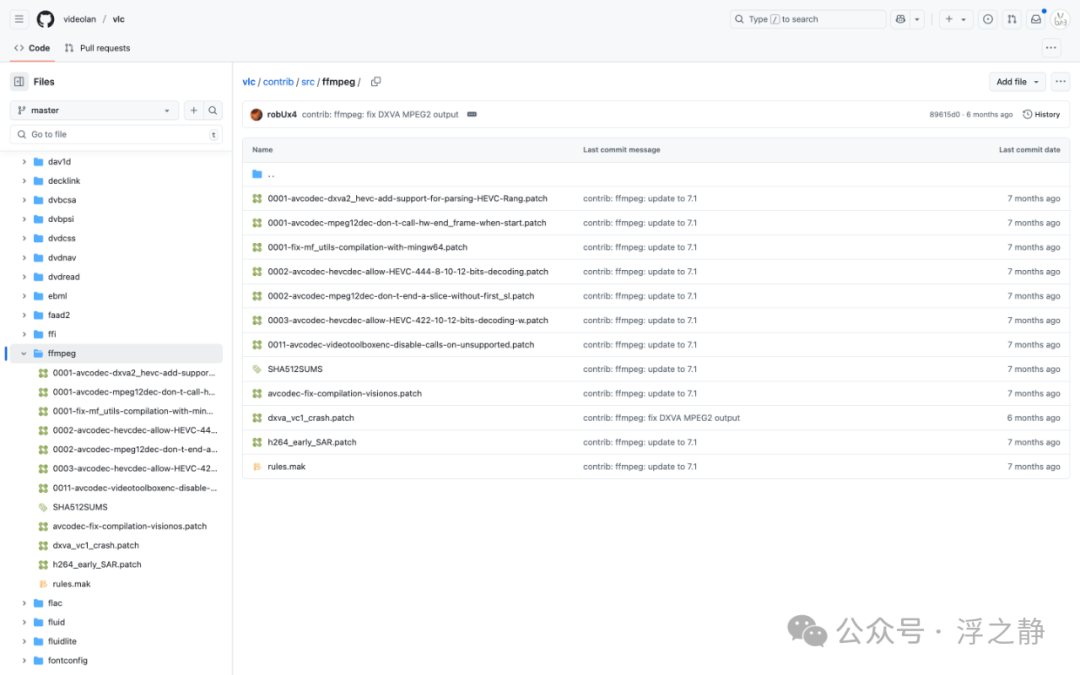Select SHA512SUMS in the sidebar file tree
This screenshot has height=675, width=1080.
point(80,507)
